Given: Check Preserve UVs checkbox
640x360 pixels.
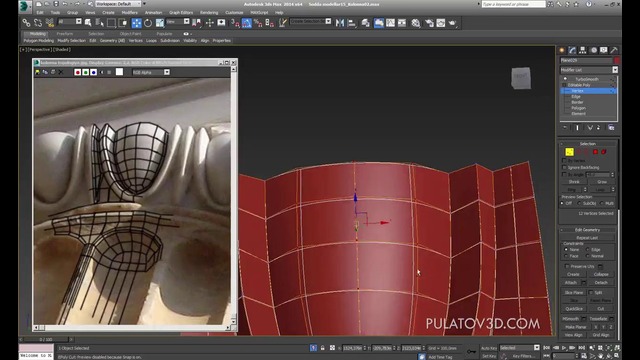Looking at the screenshot, I should tap(567, 266).
